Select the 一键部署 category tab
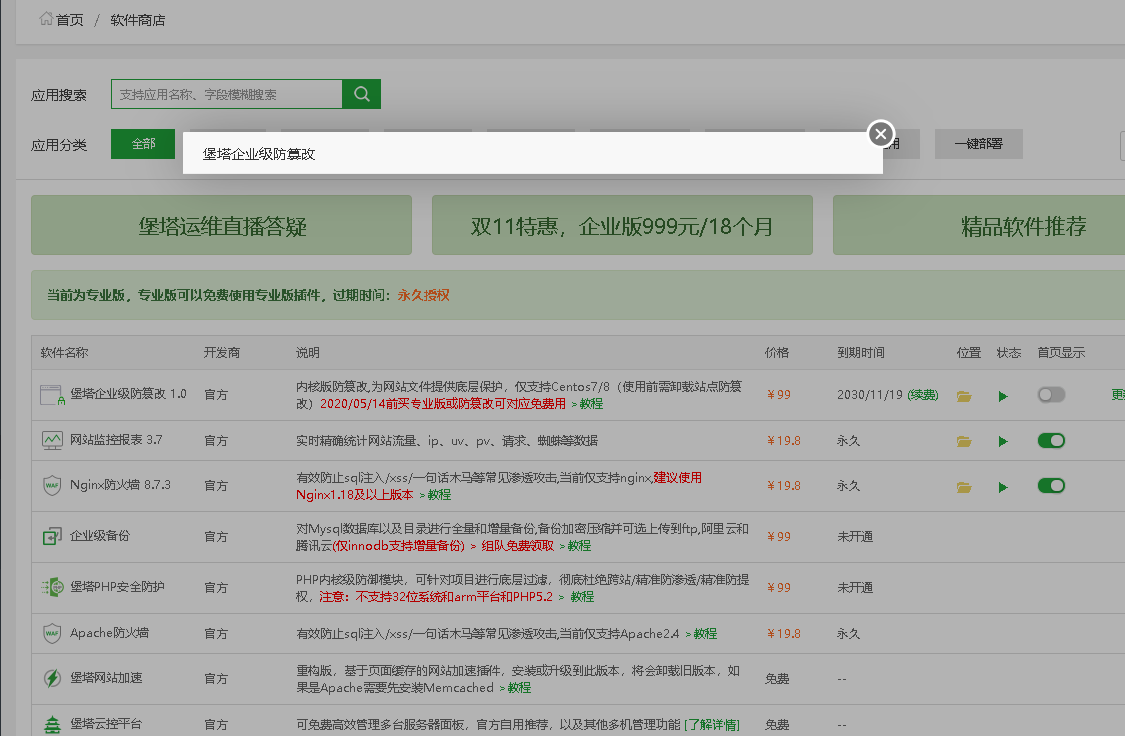Image resolution: width=1125 pixels, height=736 pixels. (978, 143)
